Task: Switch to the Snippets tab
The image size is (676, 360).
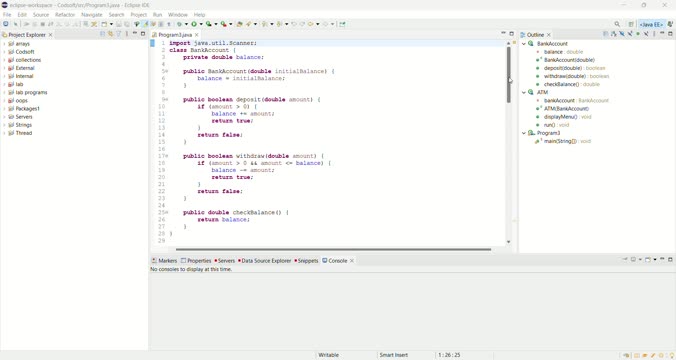Action: (306, 260)
